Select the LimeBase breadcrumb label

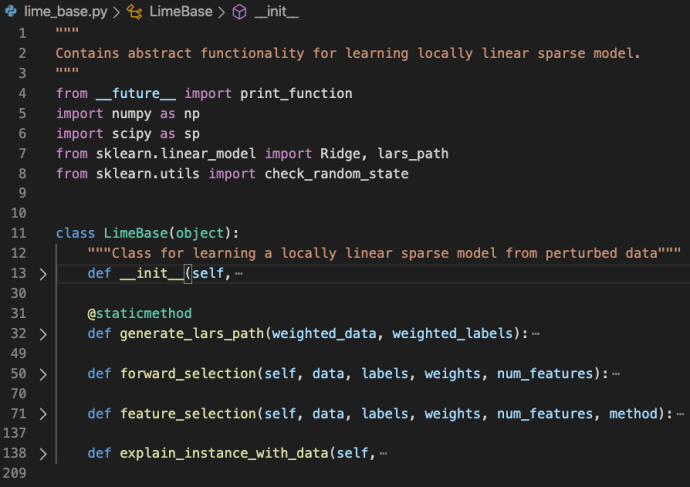(180, 13)
